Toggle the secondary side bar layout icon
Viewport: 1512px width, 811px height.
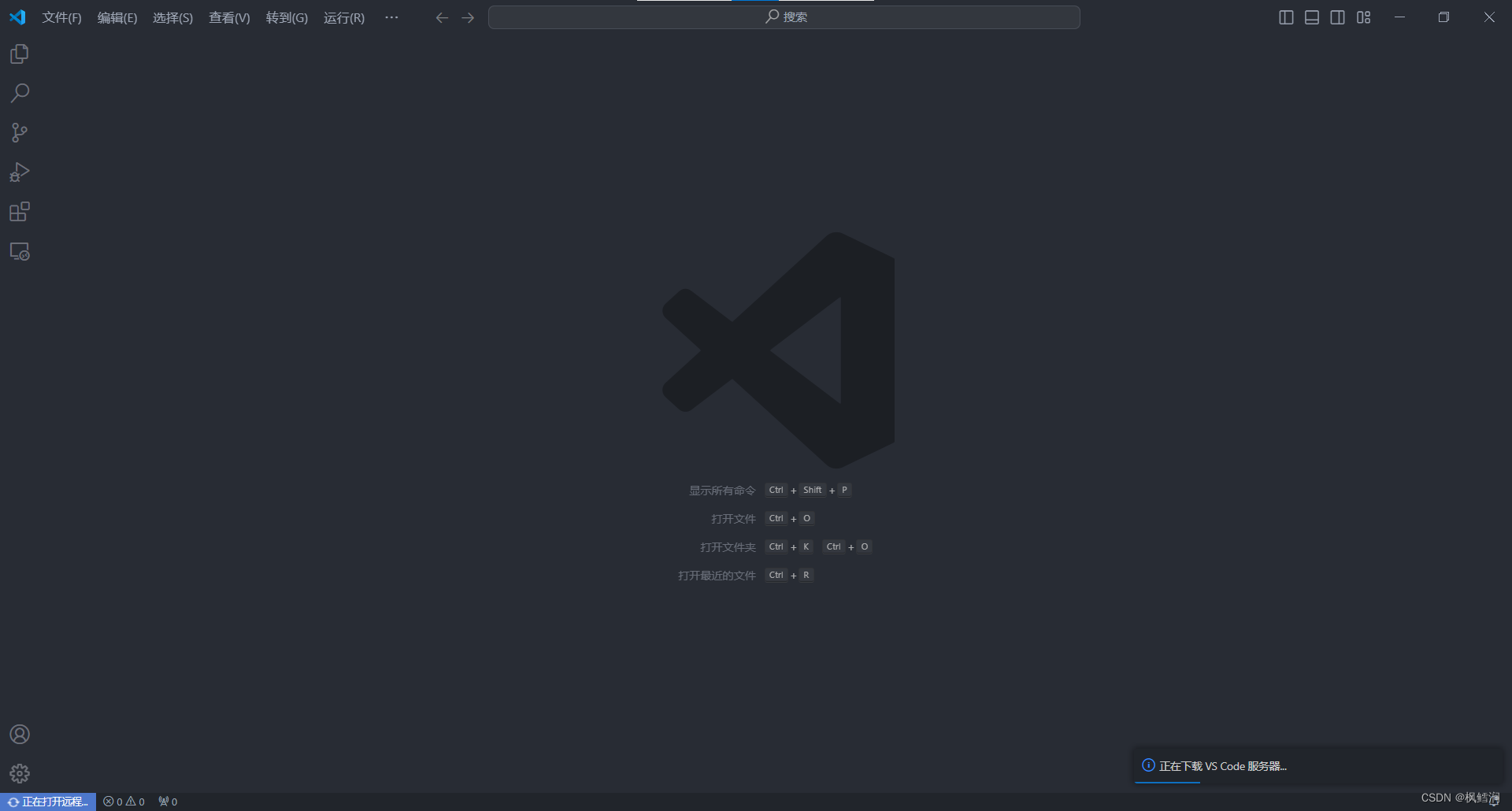(1338, 17)
